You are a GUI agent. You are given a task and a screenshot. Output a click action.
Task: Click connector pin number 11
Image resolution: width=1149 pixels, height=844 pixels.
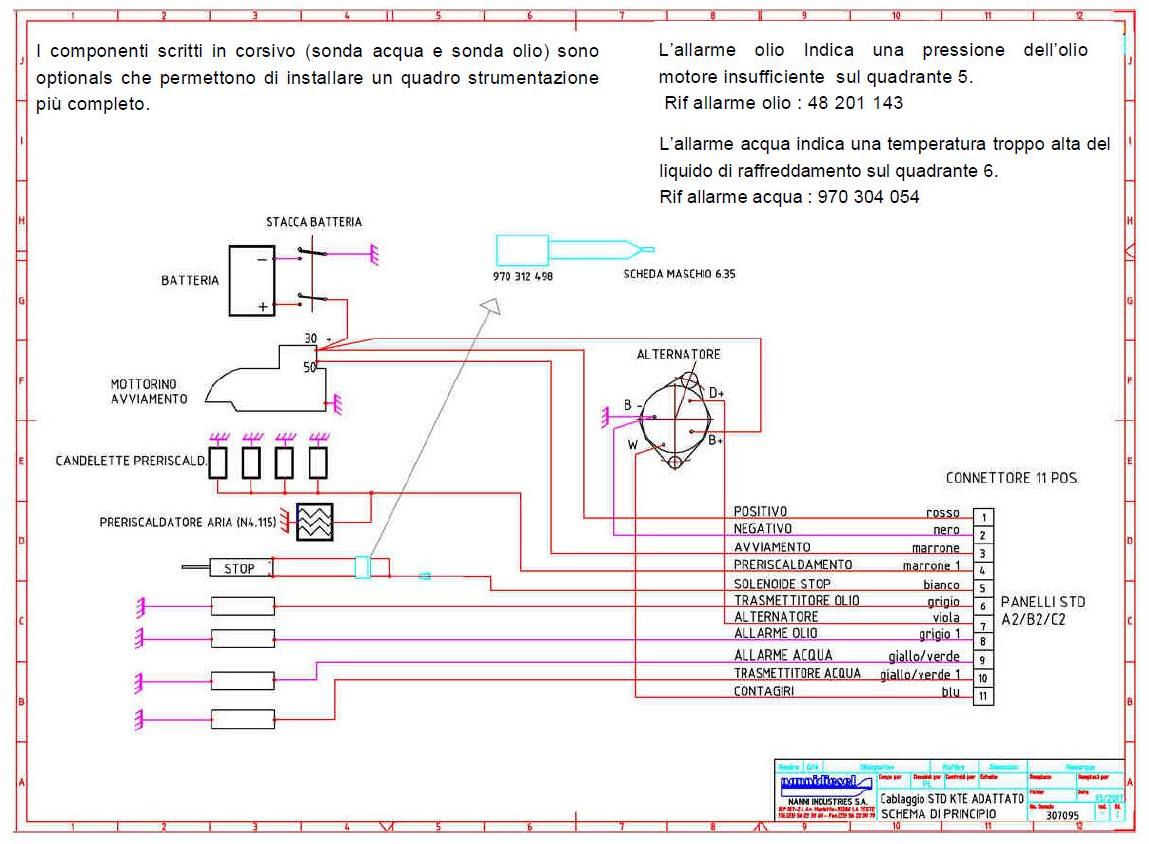pyautogui.click(x=983, y=696)
